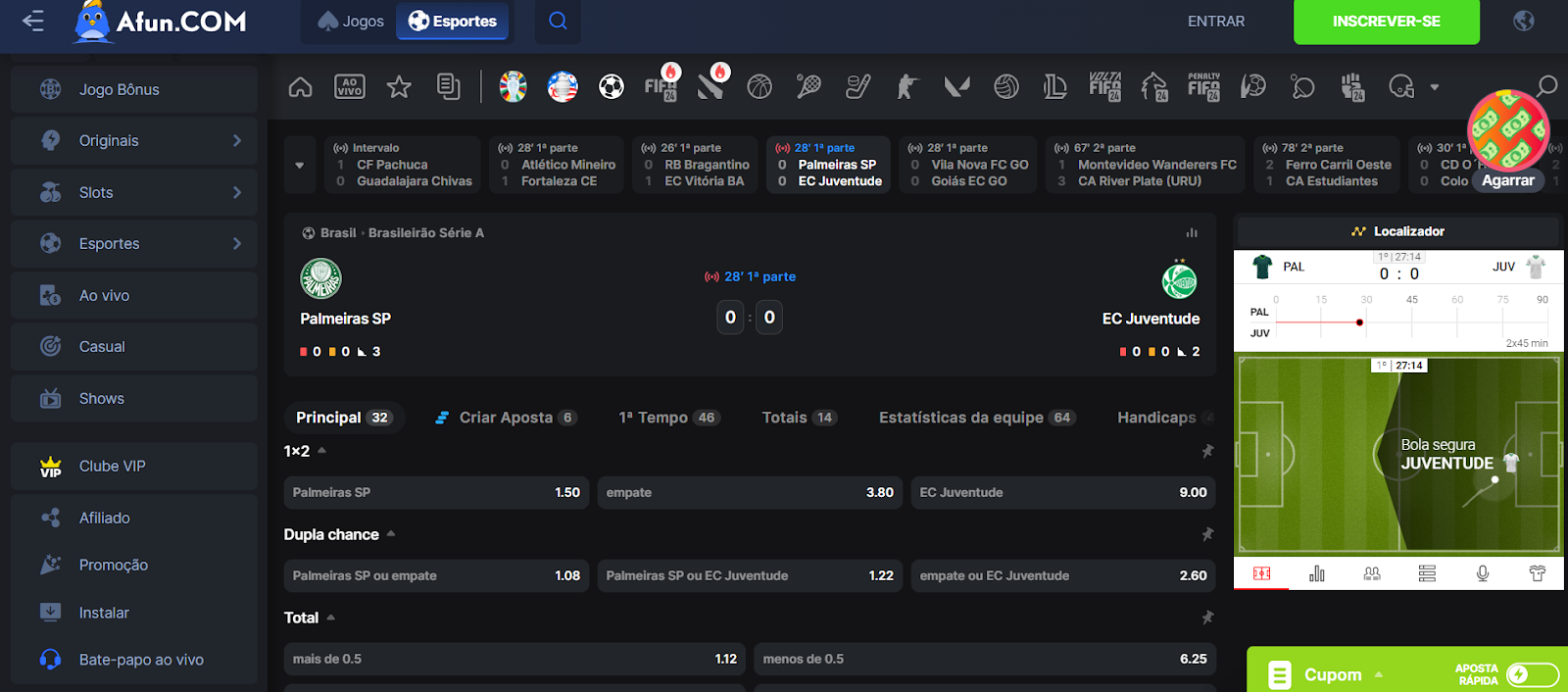Screen dimensions: 1568x692
Task: Select Estatísticas da equipe tab
Action: pos(977,418)
